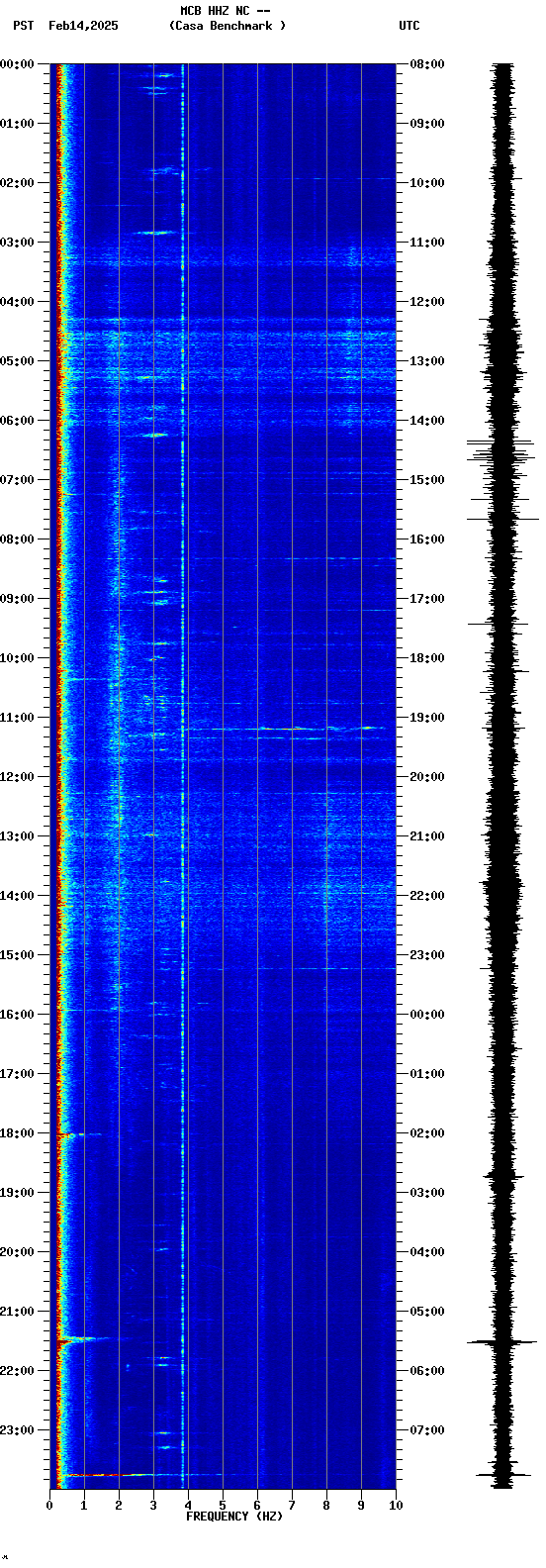546x1568 pixels.
Task: Click the horizontal streak near 11:15 PST at 6 Hz
Action: (285, 729)
